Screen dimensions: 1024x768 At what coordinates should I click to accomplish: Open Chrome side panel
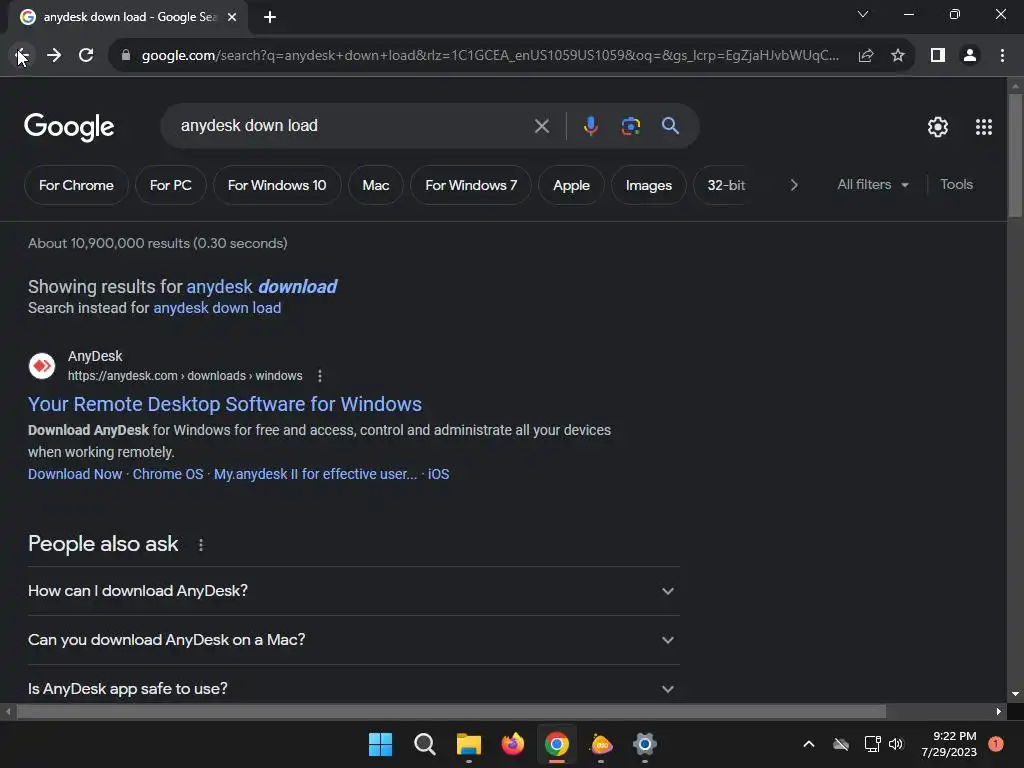click(938, 56)
